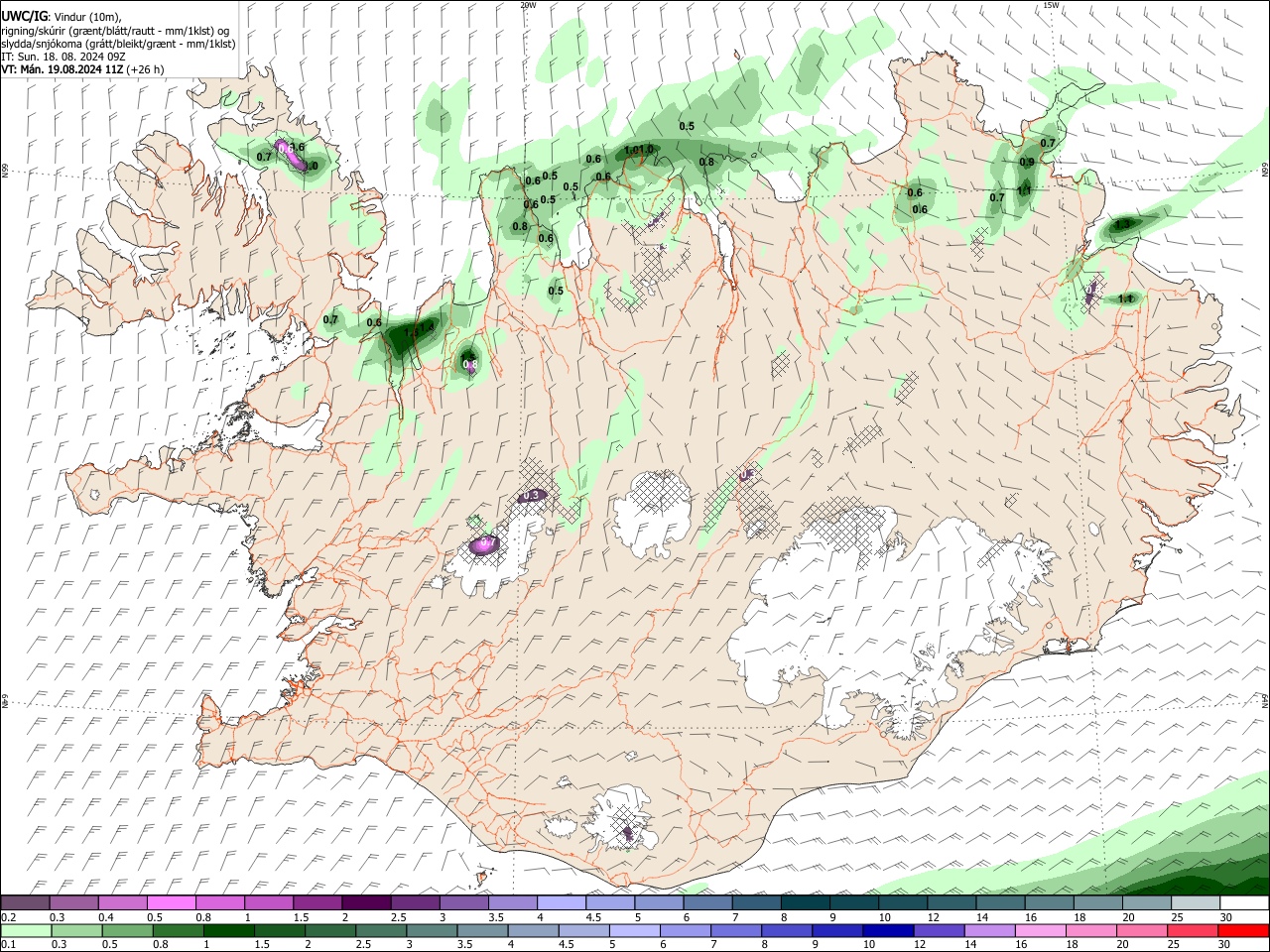Click the 0.3 value on the purple snow patch
Screen dimensions: 1270x952
[532, 496]
